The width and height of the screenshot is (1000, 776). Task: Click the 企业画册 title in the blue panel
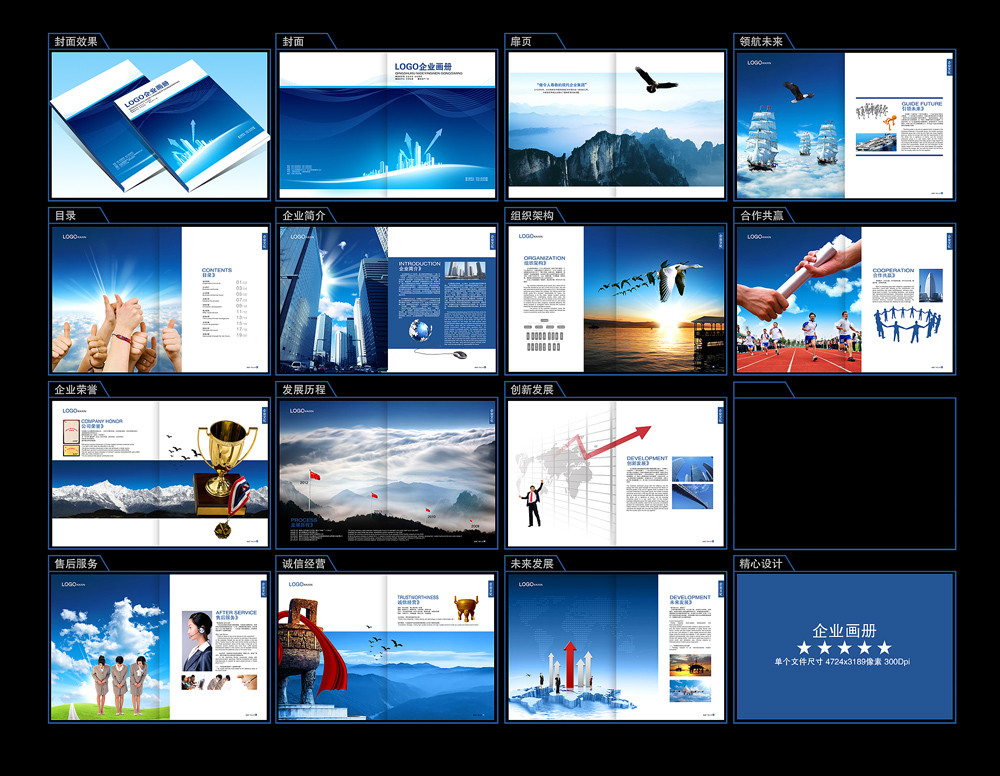coord(844,630)
